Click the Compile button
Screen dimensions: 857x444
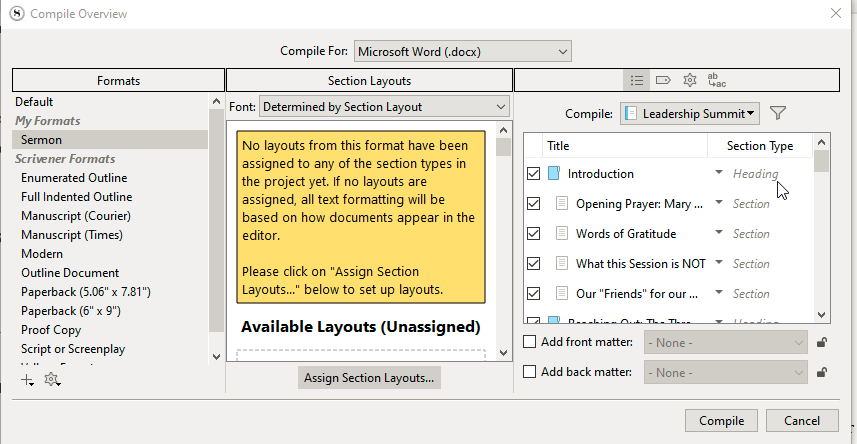721,420
